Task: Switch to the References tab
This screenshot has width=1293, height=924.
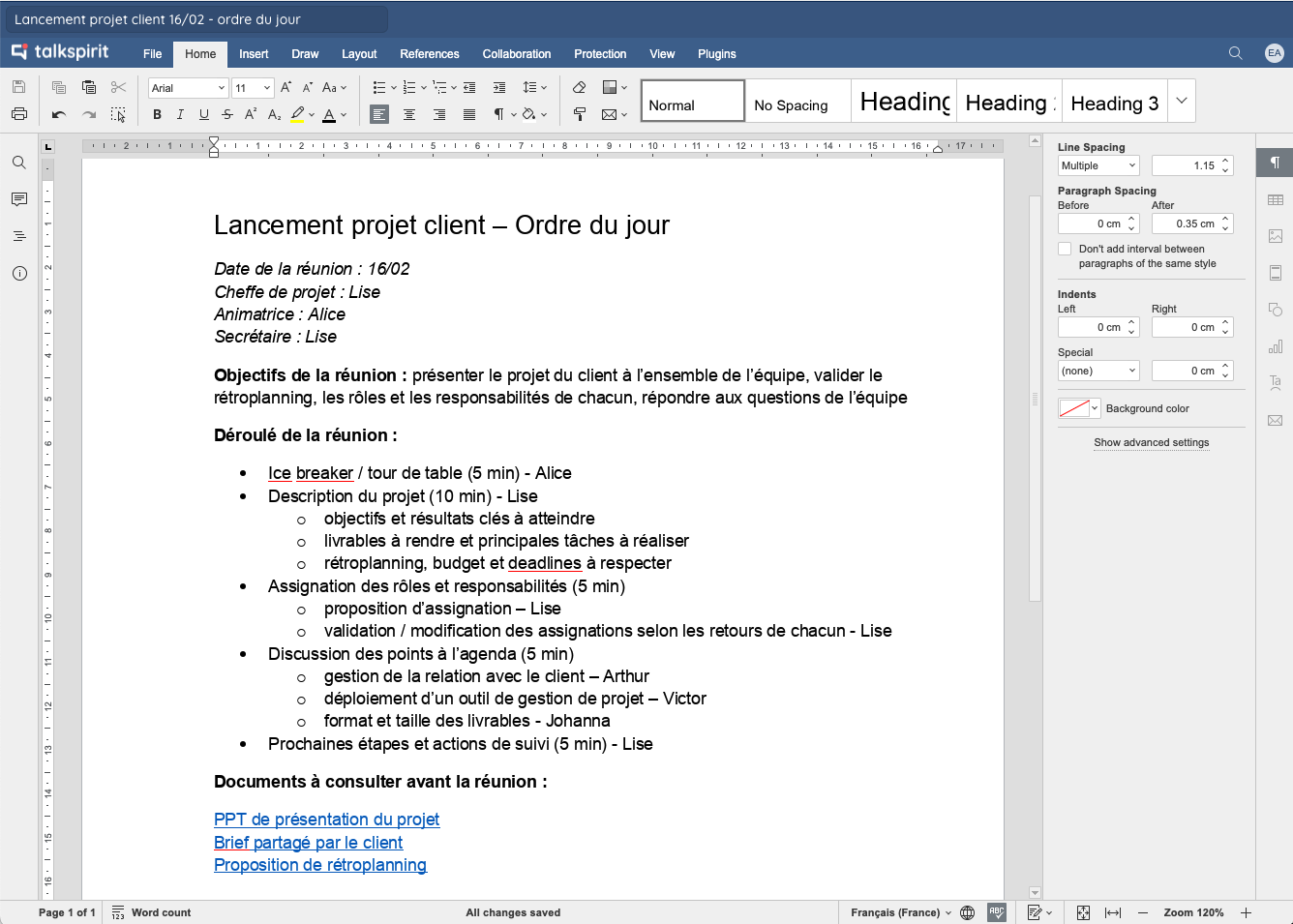Action: click(430, 54)
